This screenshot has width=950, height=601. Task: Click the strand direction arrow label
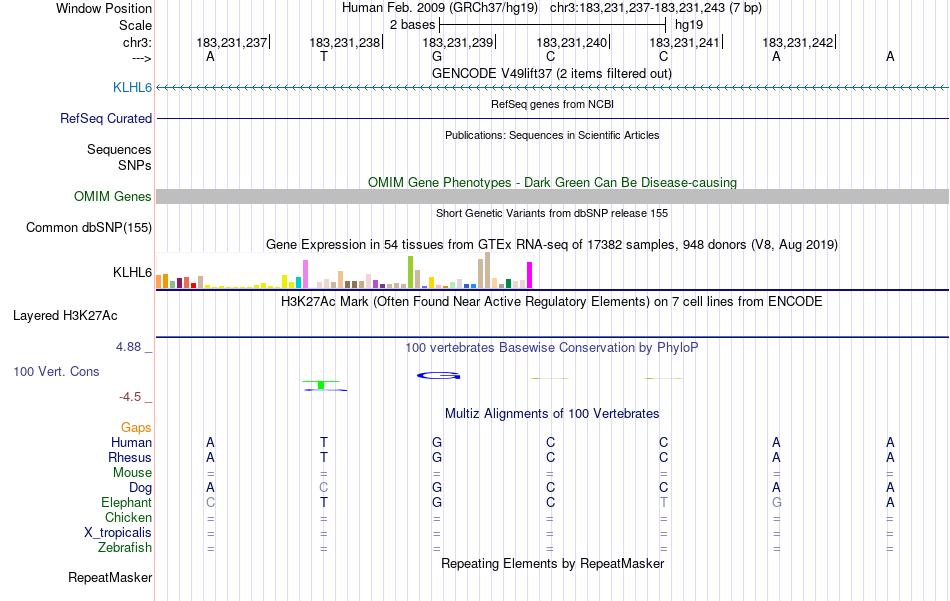[x=142, y=58]
